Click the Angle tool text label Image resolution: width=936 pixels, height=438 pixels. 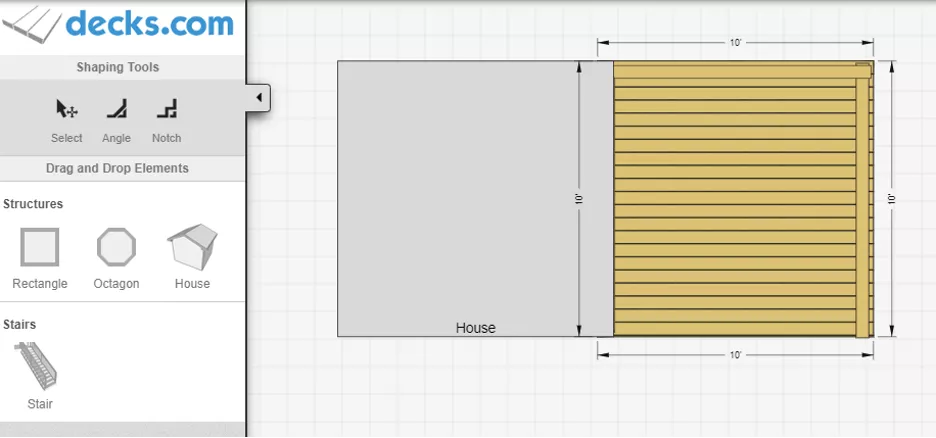tap(116, 138)
